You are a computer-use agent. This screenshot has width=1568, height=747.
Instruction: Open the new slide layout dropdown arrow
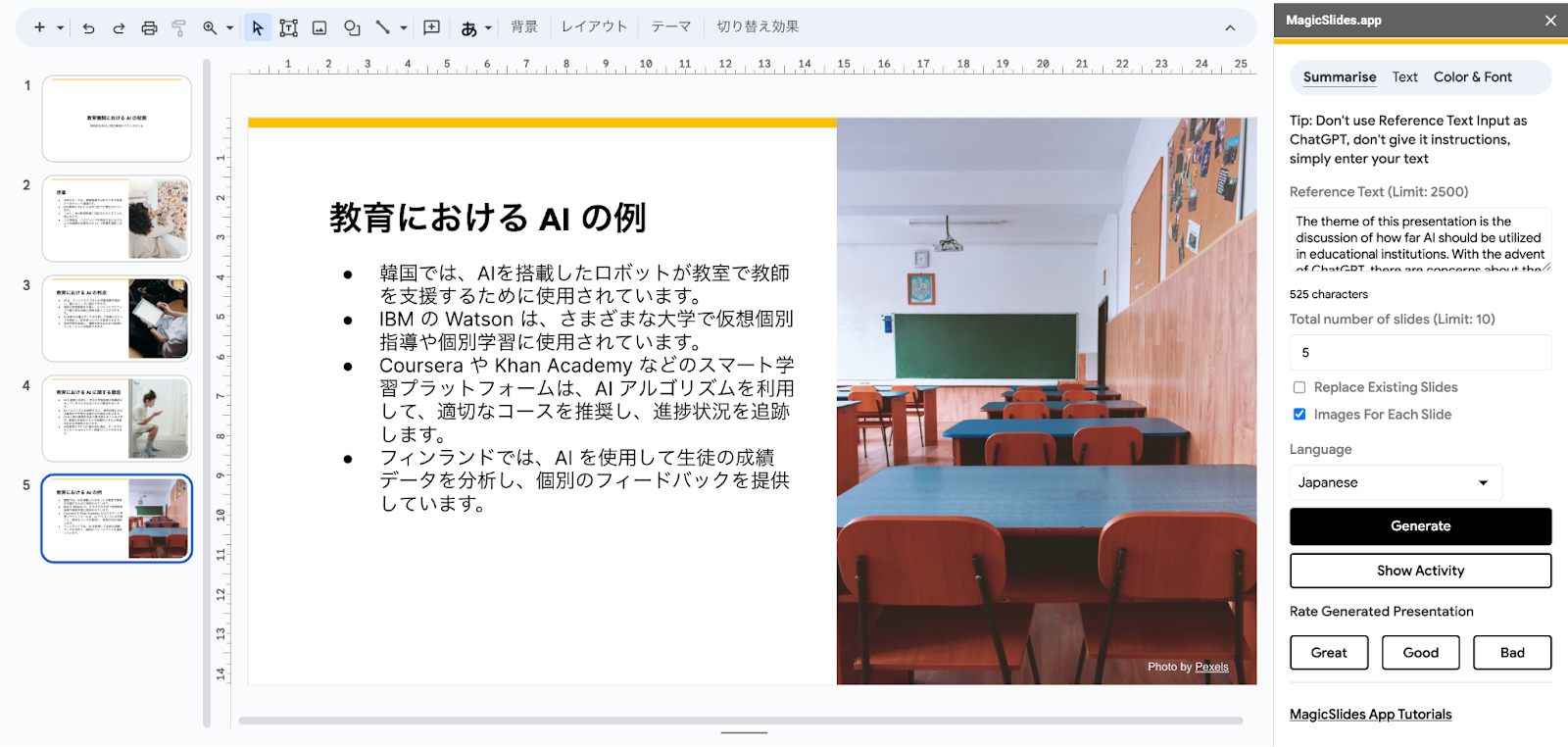[60, 28]
